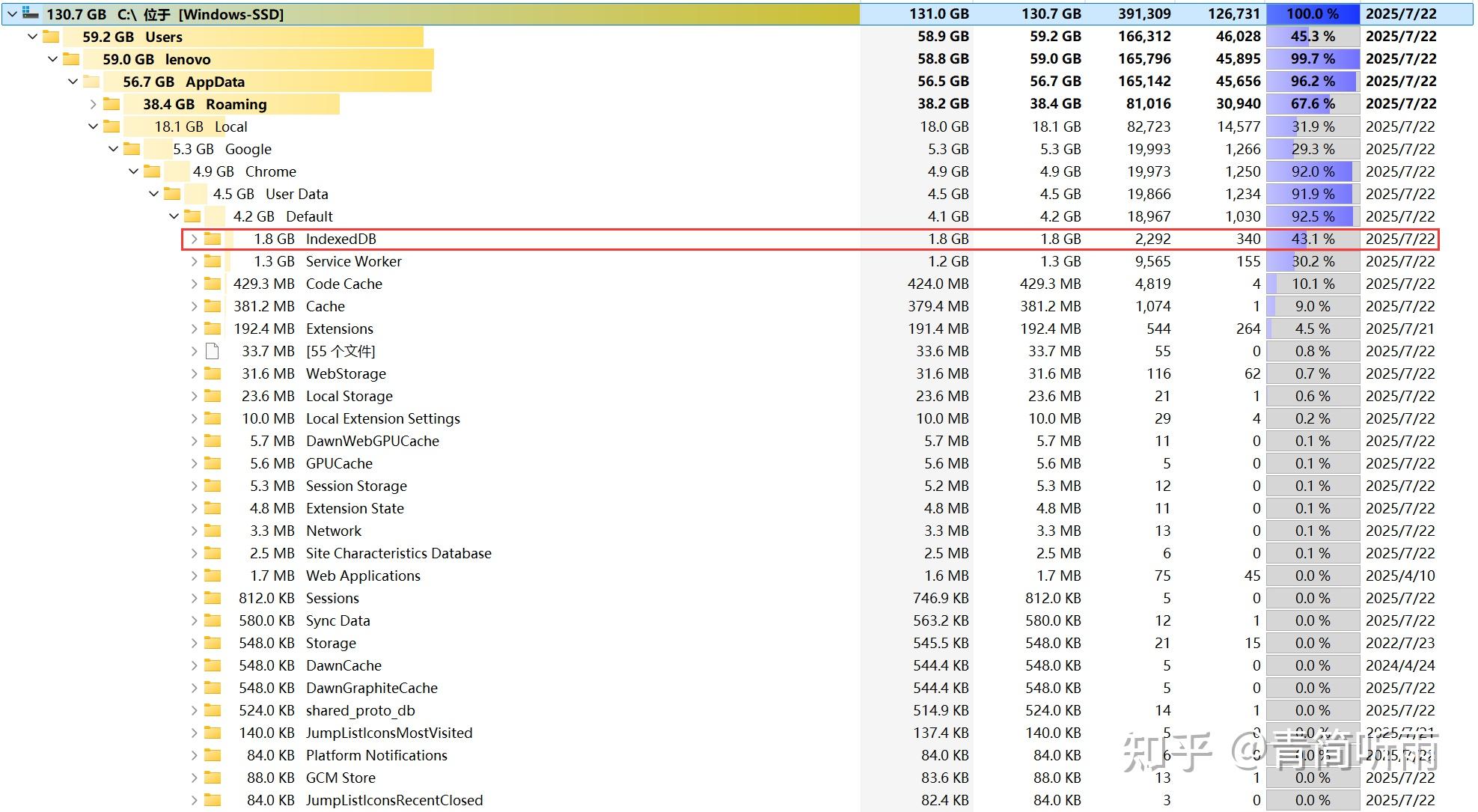Click the [55 个文件] file icon
Image resolution: width=1478 pixels, height=812 pixels.
pyautogui.click(x=213, y=351)
